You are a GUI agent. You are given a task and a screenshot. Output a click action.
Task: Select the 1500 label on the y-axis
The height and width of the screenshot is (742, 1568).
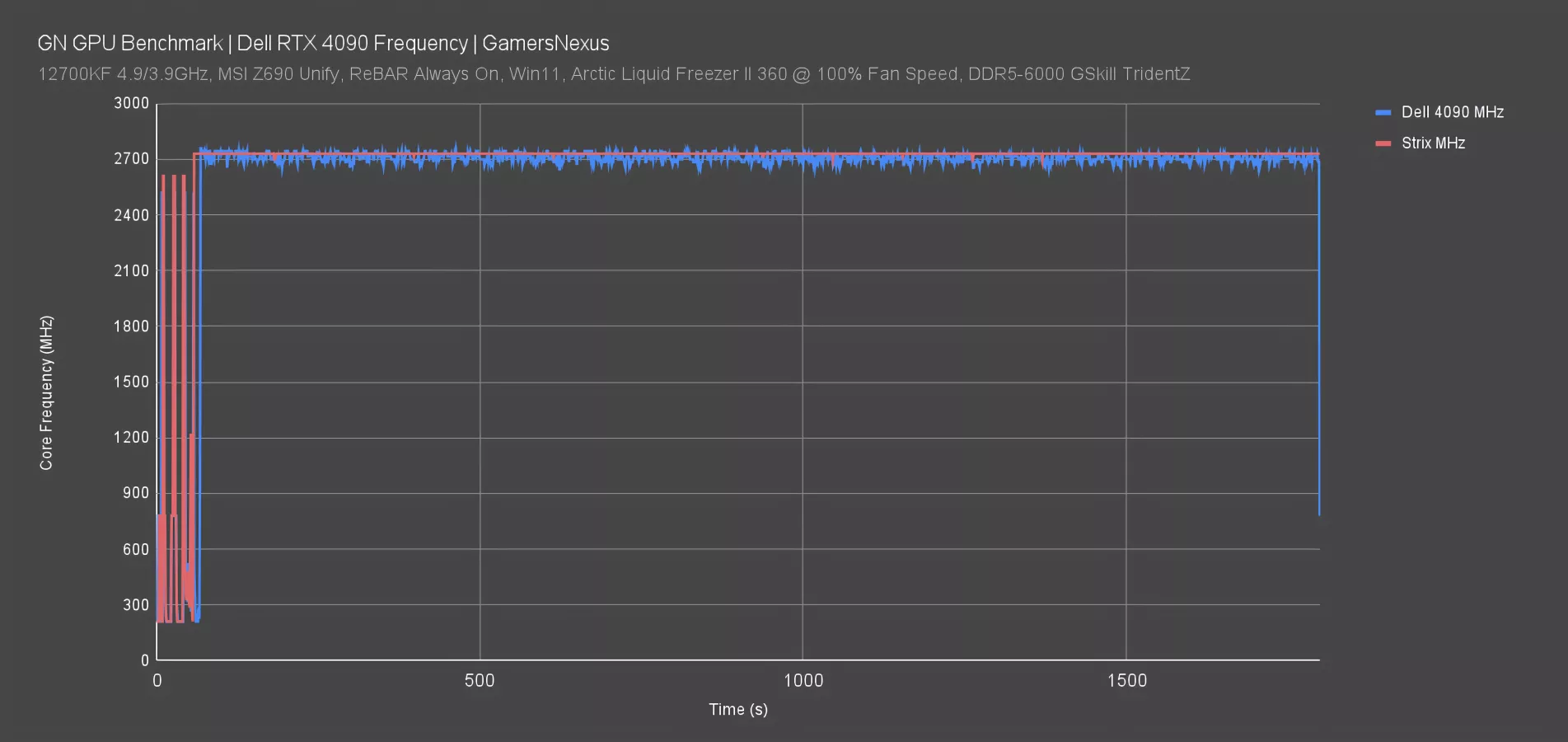tap(131, 382)
